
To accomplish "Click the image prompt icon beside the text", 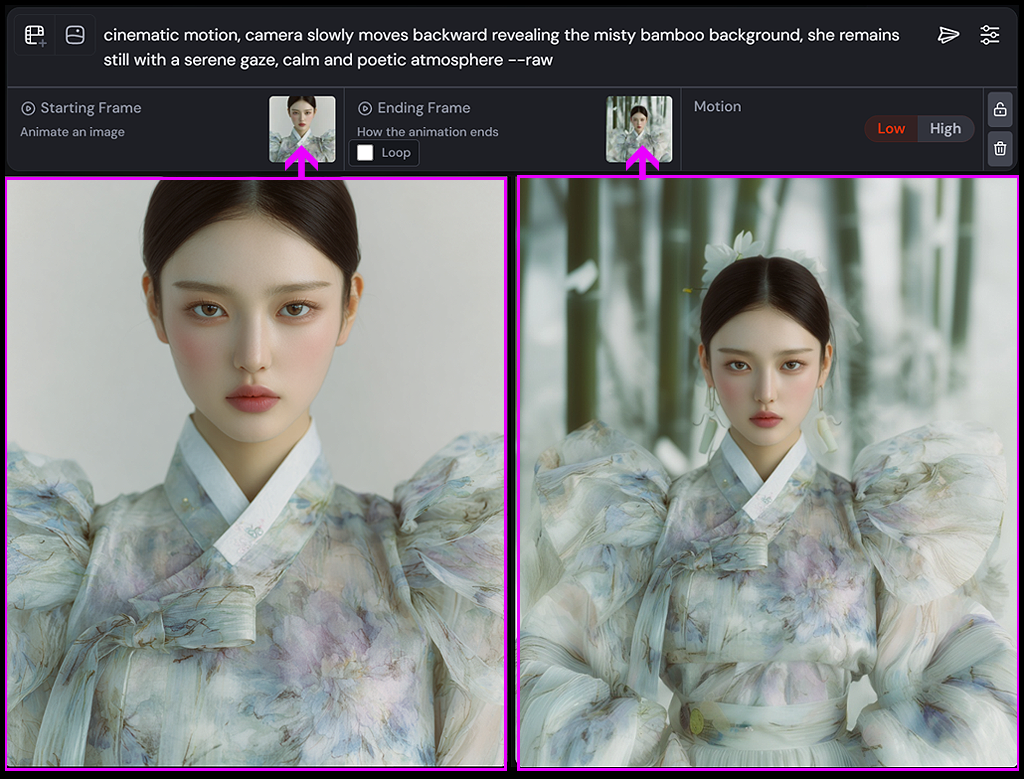I will (x=75, y=35).
